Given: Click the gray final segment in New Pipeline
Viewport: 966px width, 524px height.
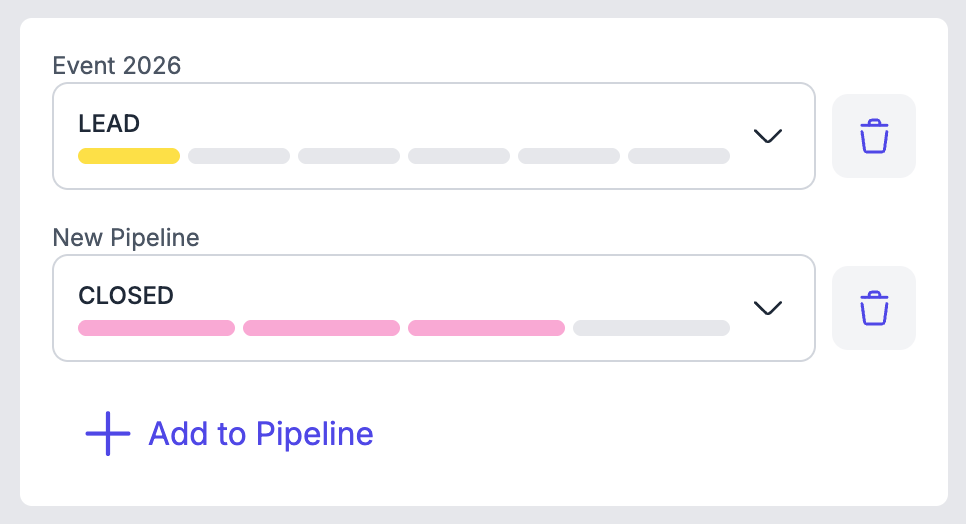Looking at the screenshot, I should click(x=651, y=328).
